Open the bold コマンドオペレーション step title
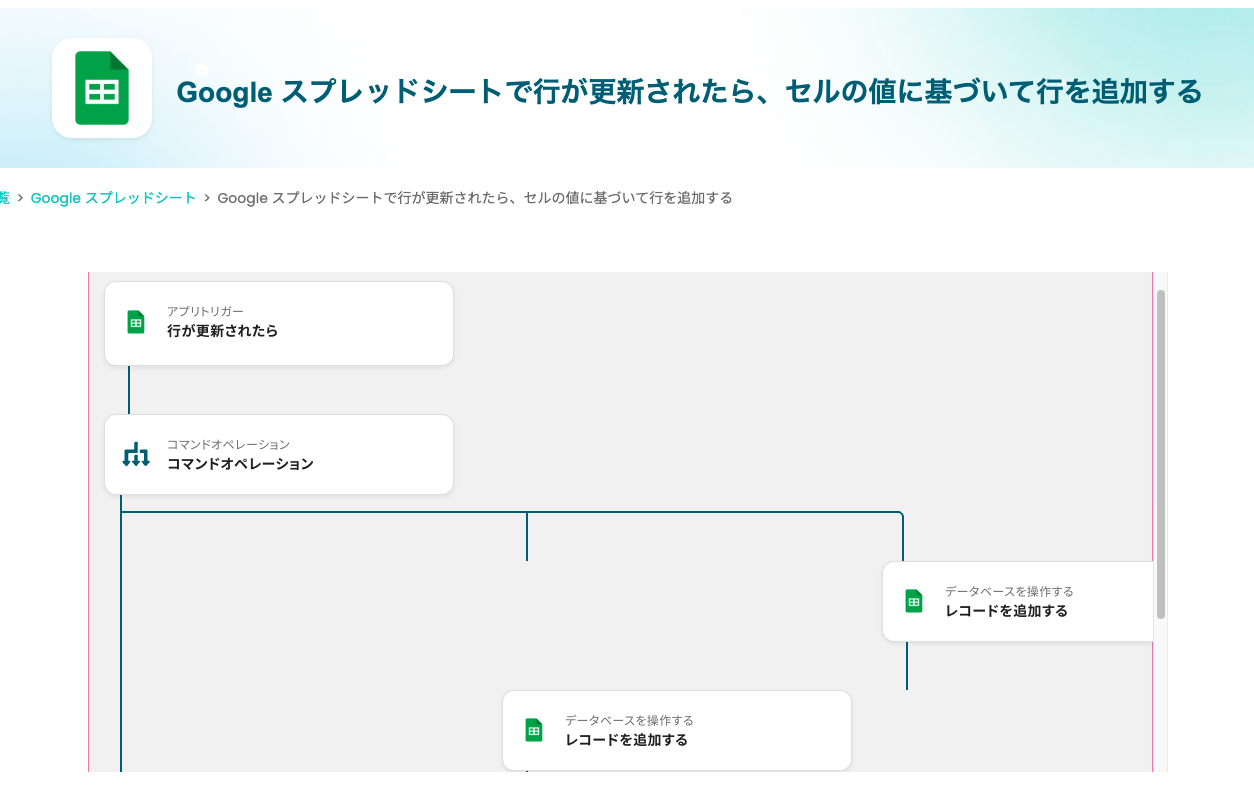1254x800 pixels. (240, 464)
